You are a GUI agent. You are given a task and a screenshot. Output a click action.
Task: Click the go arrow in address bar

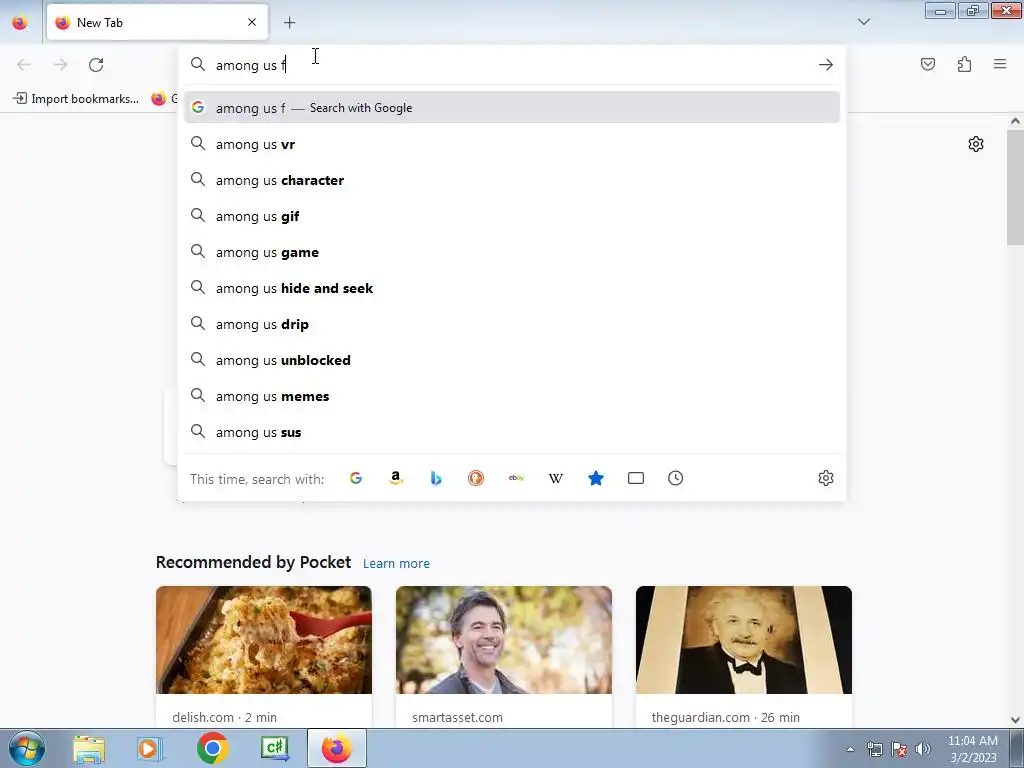(825, 65)
